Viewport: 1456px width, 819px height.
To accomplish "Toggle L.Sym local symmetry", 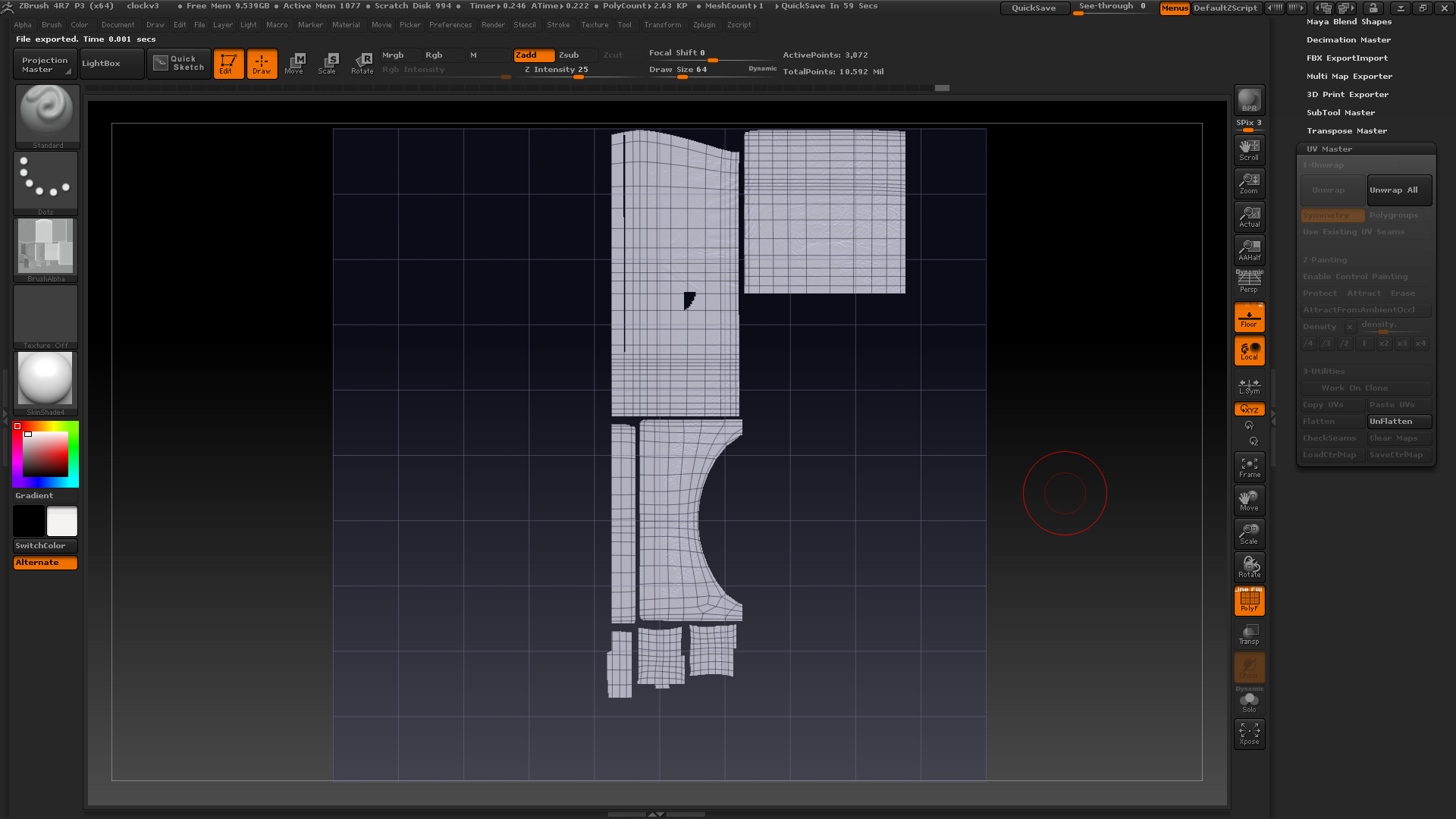I will pos(1249,386).
